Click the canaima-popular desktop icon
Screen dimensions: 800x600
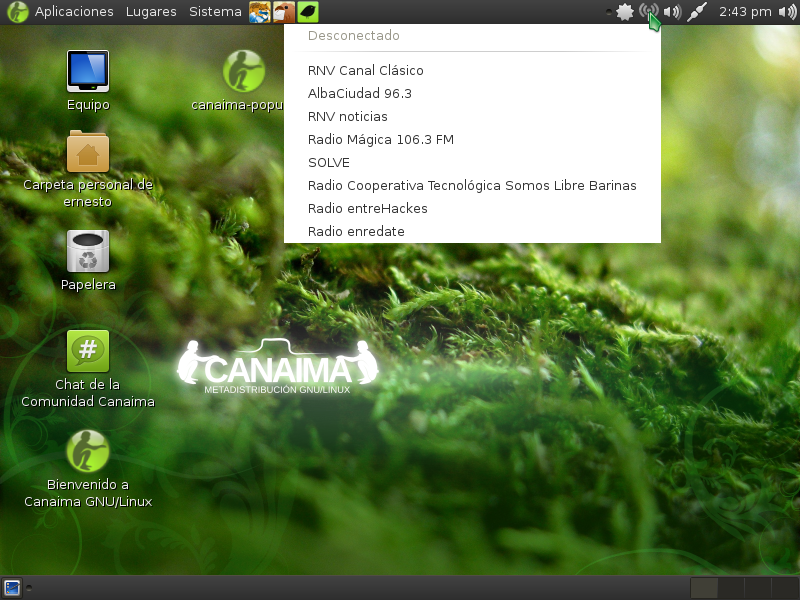pos(243,72)
